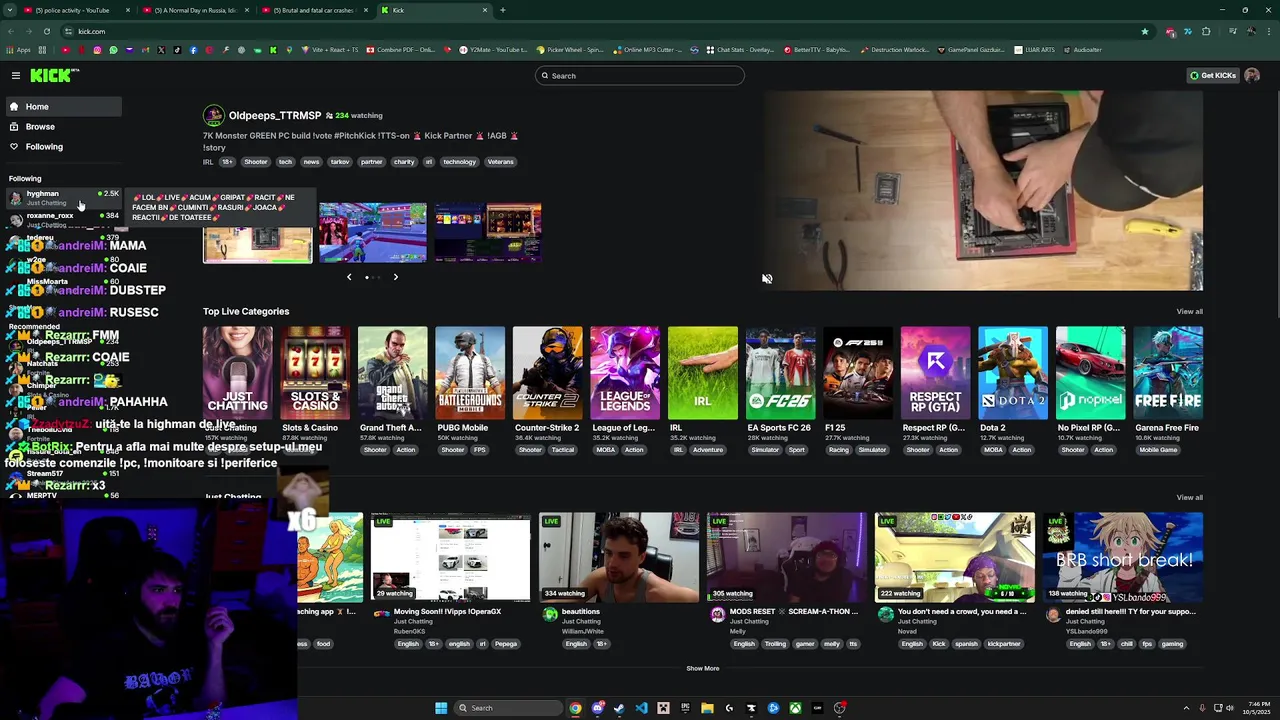The height and width of the screenshot is (720, 1280).
Task: Open the BRB short break stream thumbnail
Action: coord(1123,557)
